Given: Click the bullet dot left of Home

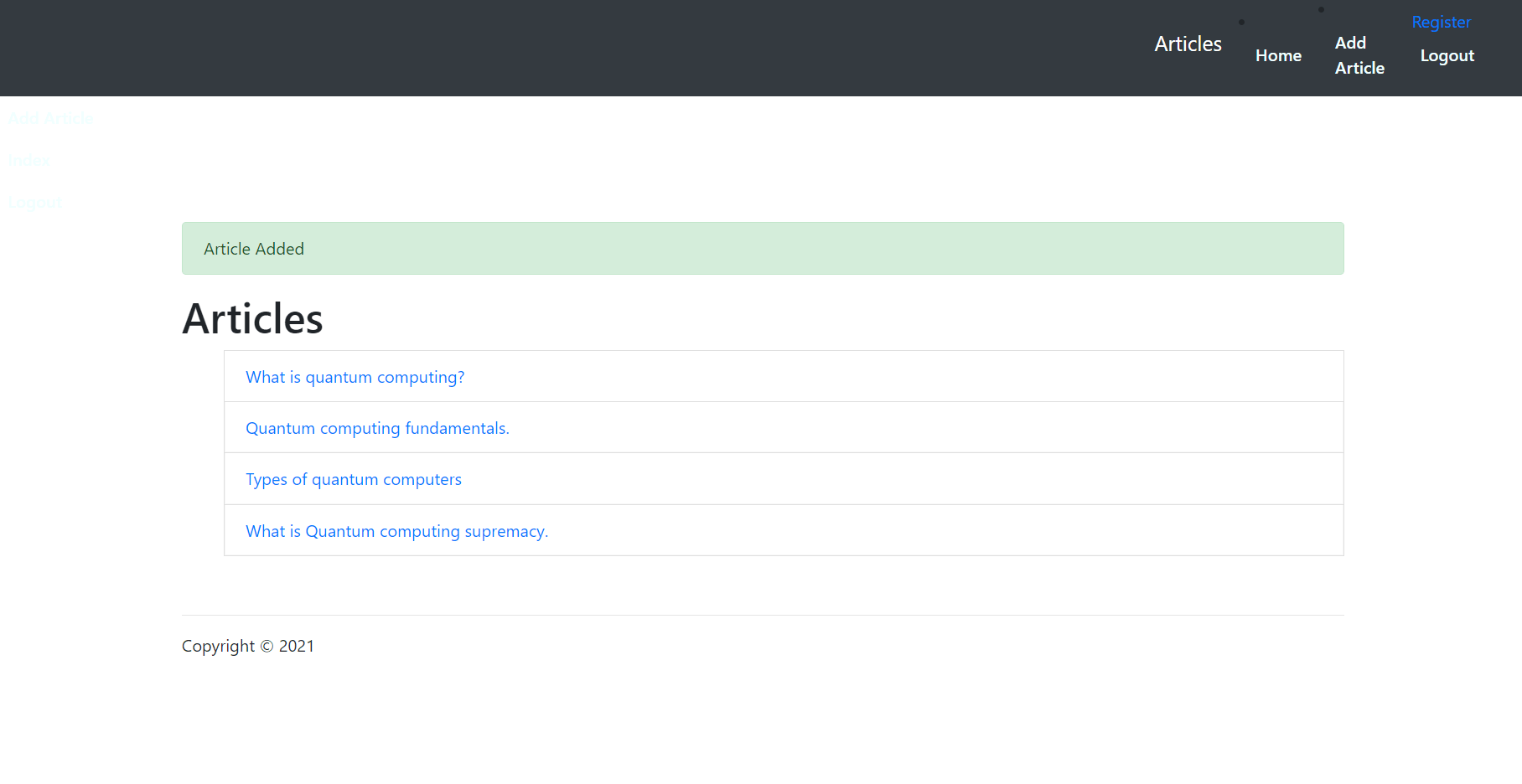Looking at the screenshot, I should [1241, 23].
